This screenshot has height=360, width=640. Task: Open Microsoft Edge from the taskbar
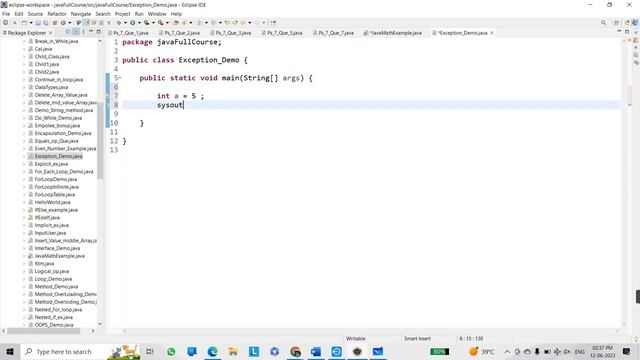tap(212, 351)
